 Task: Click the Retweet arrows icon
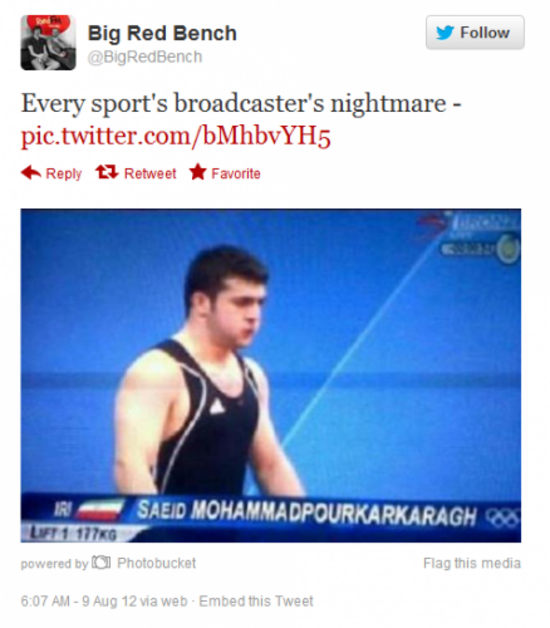click(107, 172)
